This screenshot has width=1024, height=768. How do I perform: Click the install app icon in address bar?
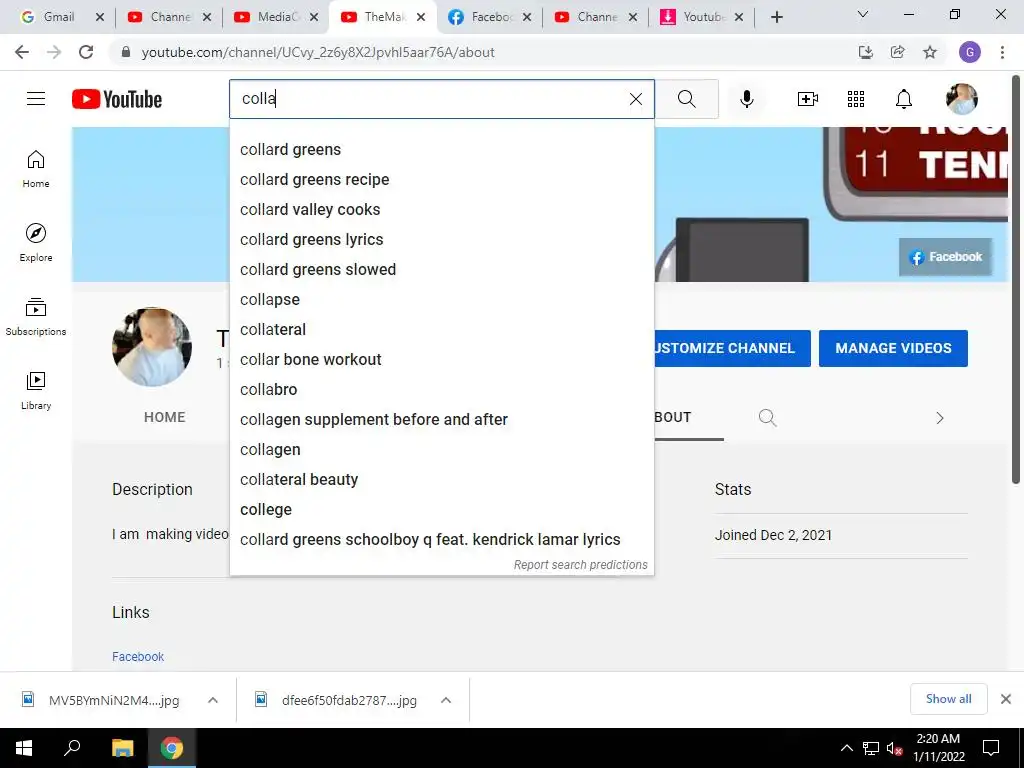coord(865,52)
